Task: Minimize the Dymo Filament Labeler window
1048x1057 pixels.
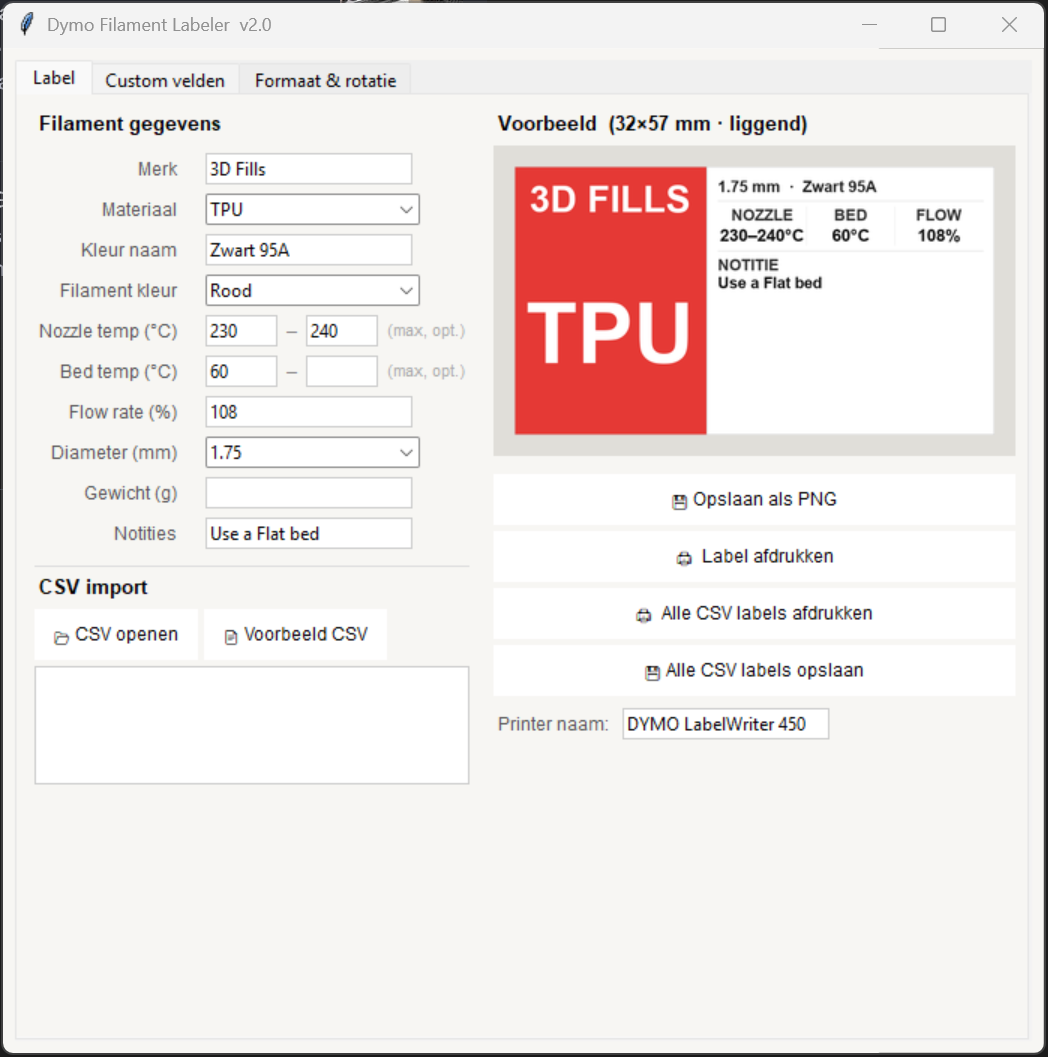Action: [869, 25]
